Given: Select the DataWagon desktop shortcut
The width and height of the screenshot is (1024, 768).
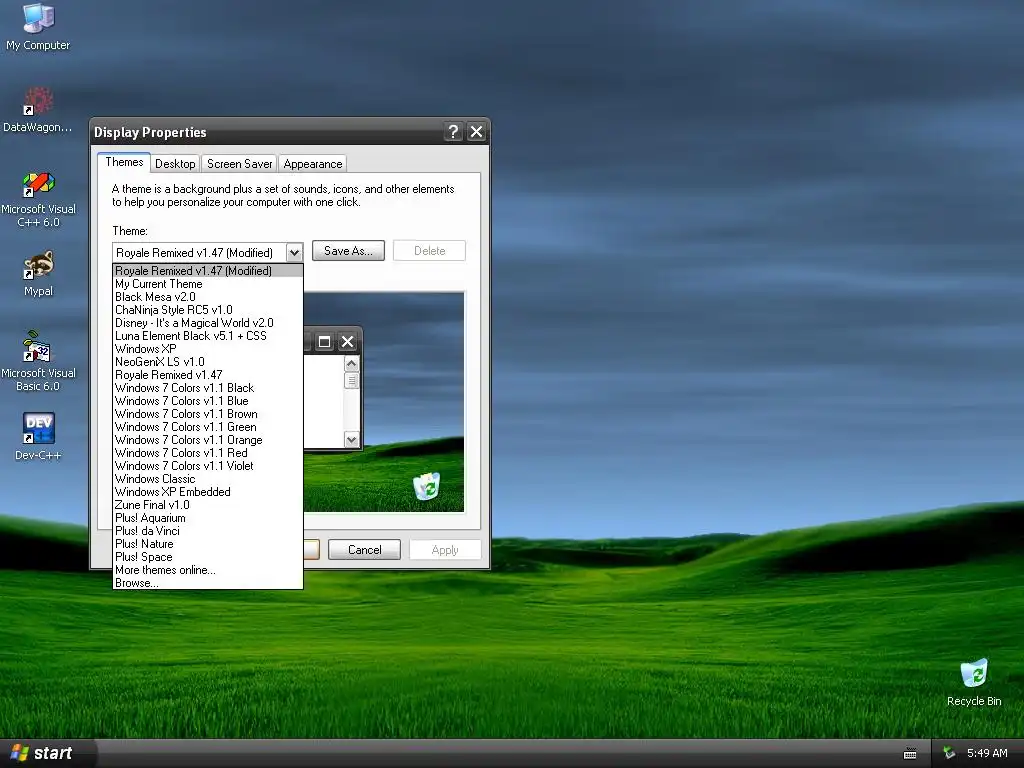Looking at the screenshot, I should click(x=38, y=110).
